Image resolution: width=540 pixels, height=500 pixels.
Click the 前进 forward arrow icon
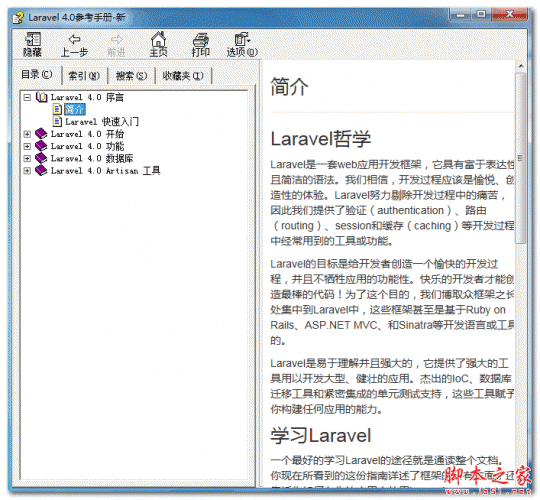[117, 39]
